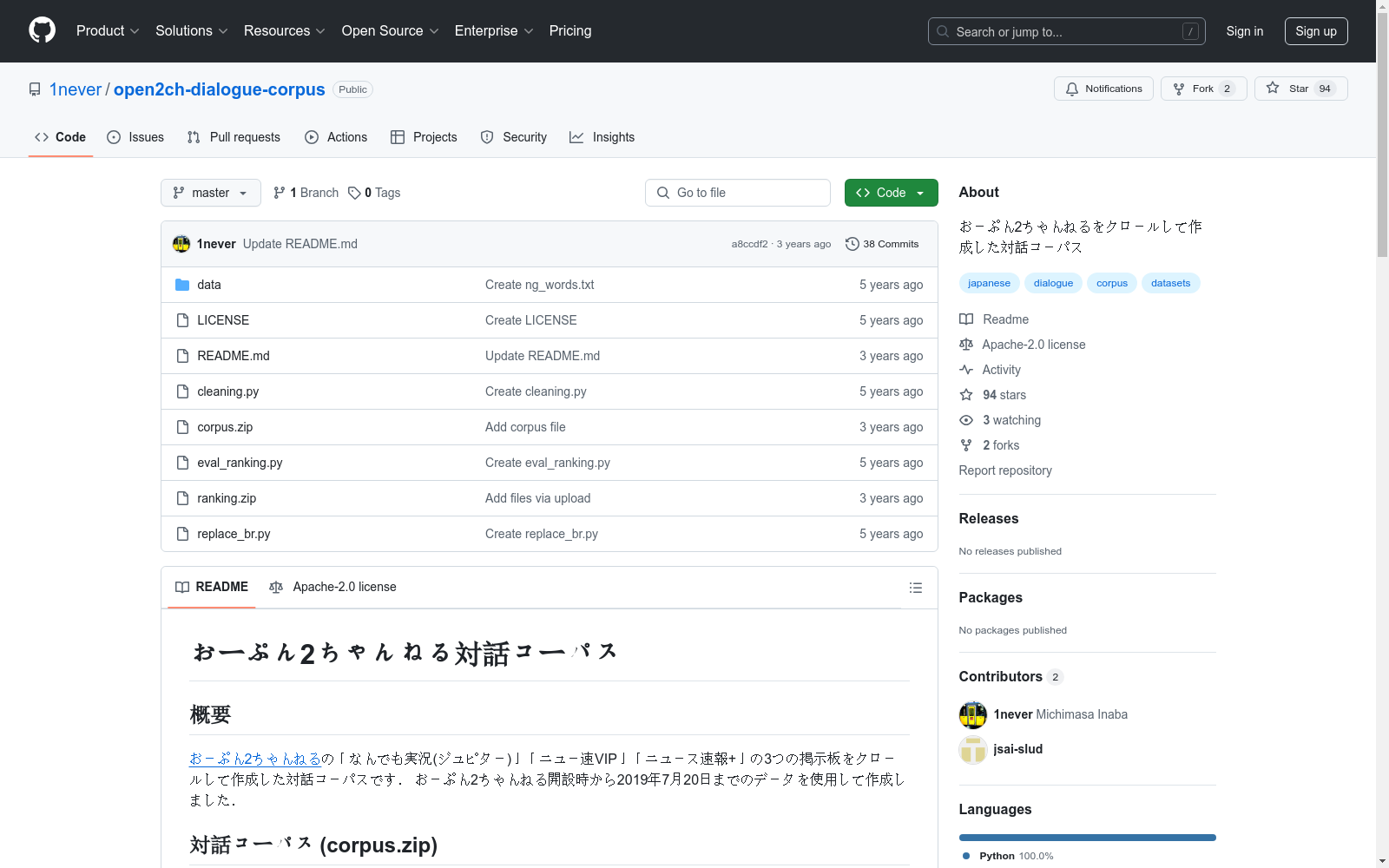The image size is (1389, 868).
Task: Open the dialogue topic tag
Action: [x=1053, y=283]
